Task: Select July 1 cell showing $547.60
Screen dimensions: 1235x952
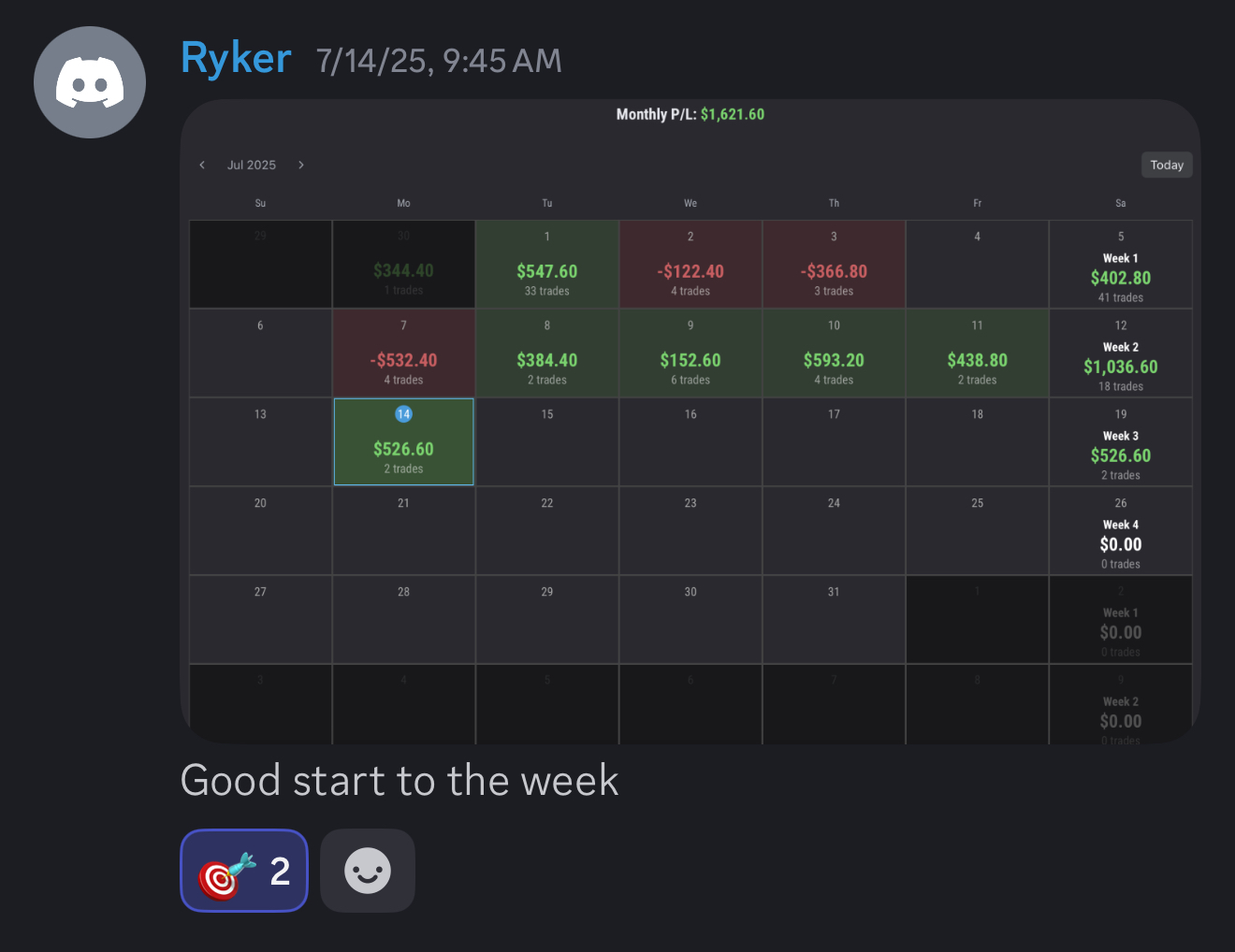Action: [547, 264]
